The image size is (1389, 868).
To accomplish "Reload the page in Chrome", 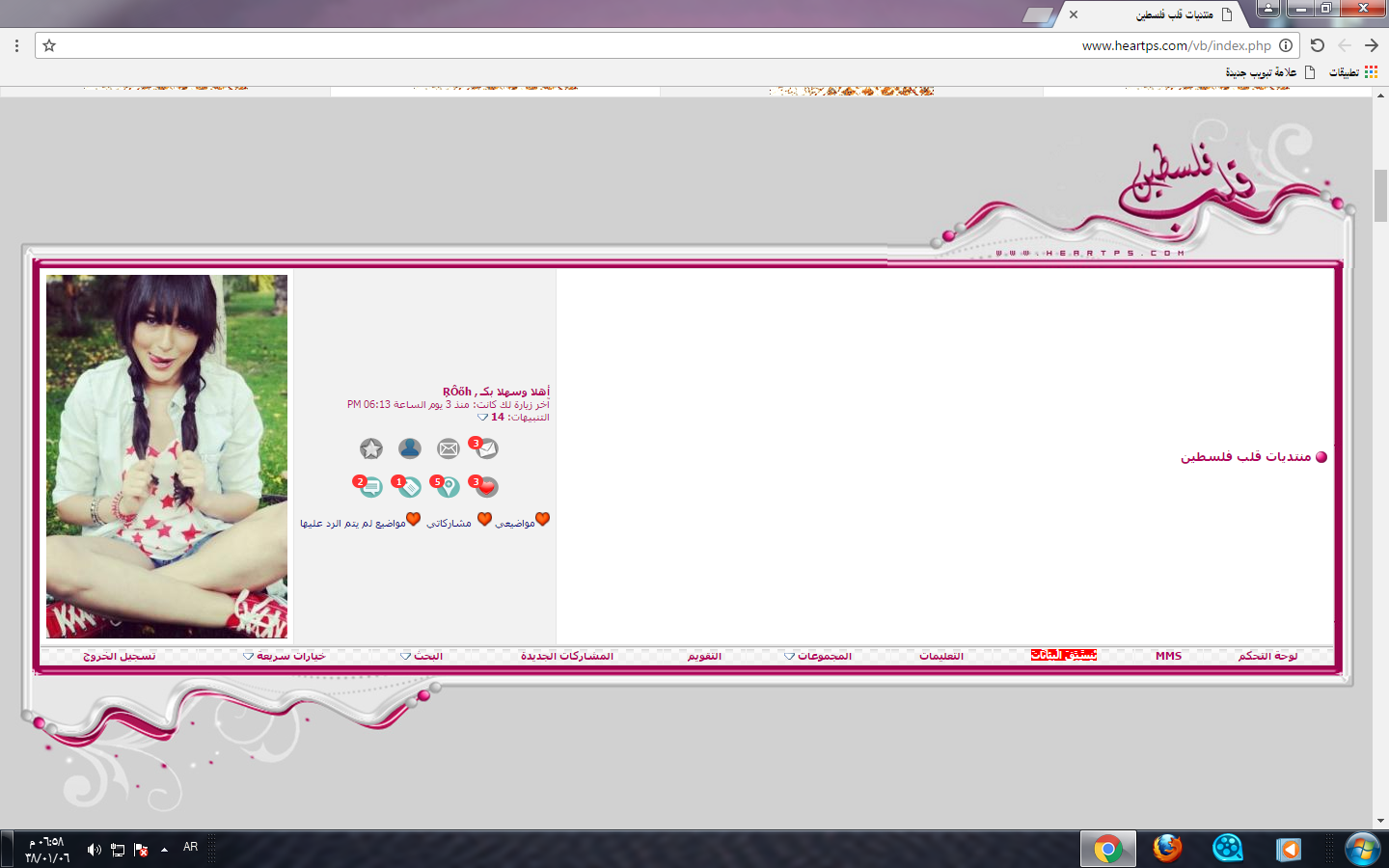I will coord(1318,45).
